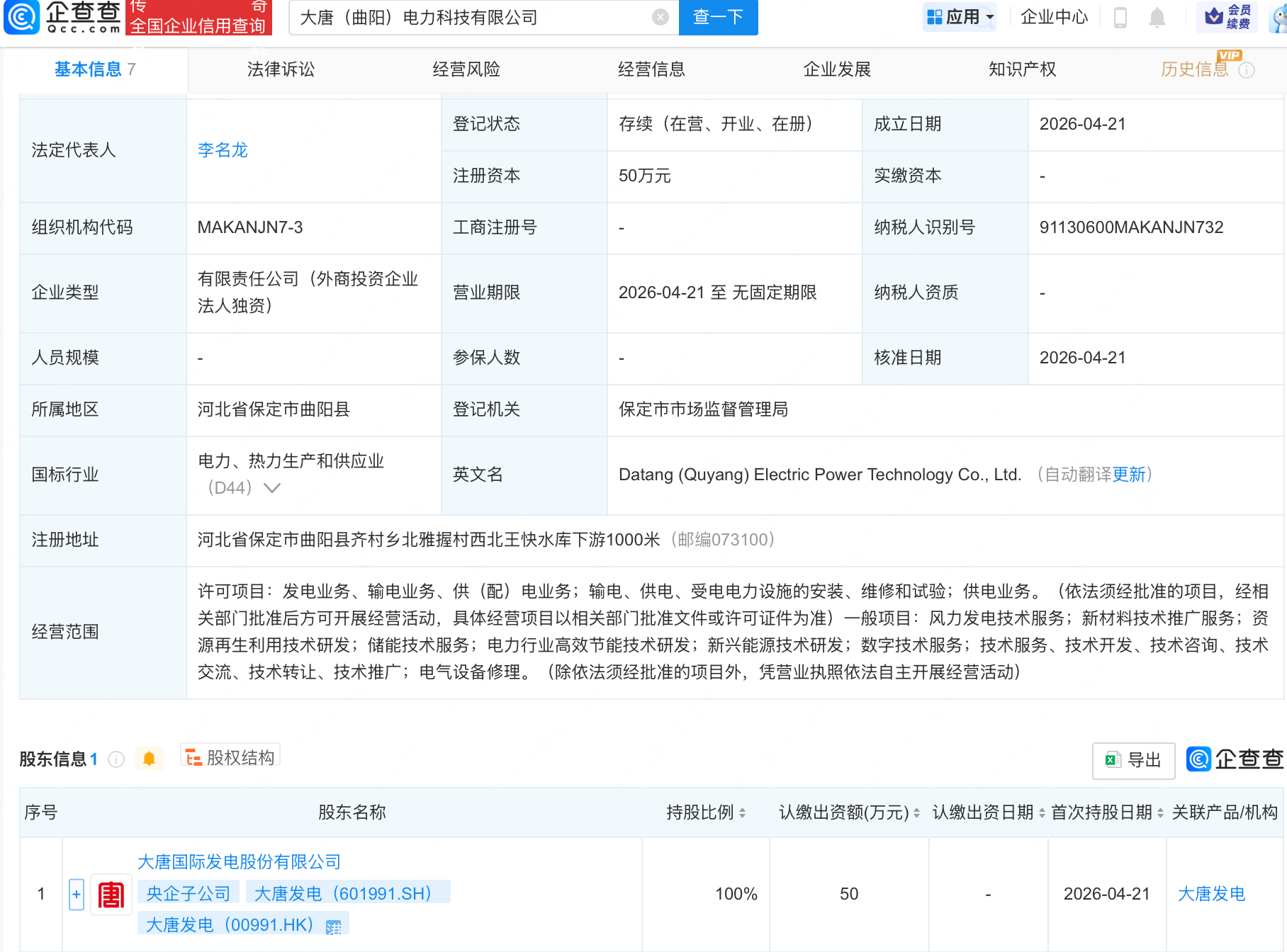Open the 知识产权 tab
1287x952 pixels.
click(x=1021, y=69)
